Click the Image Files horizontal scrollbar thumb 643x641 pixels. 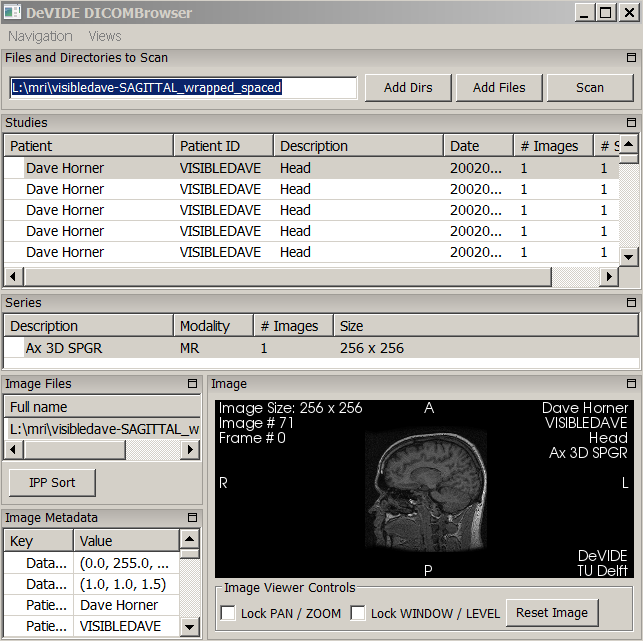pyautogui.click(x=74, y=450)
